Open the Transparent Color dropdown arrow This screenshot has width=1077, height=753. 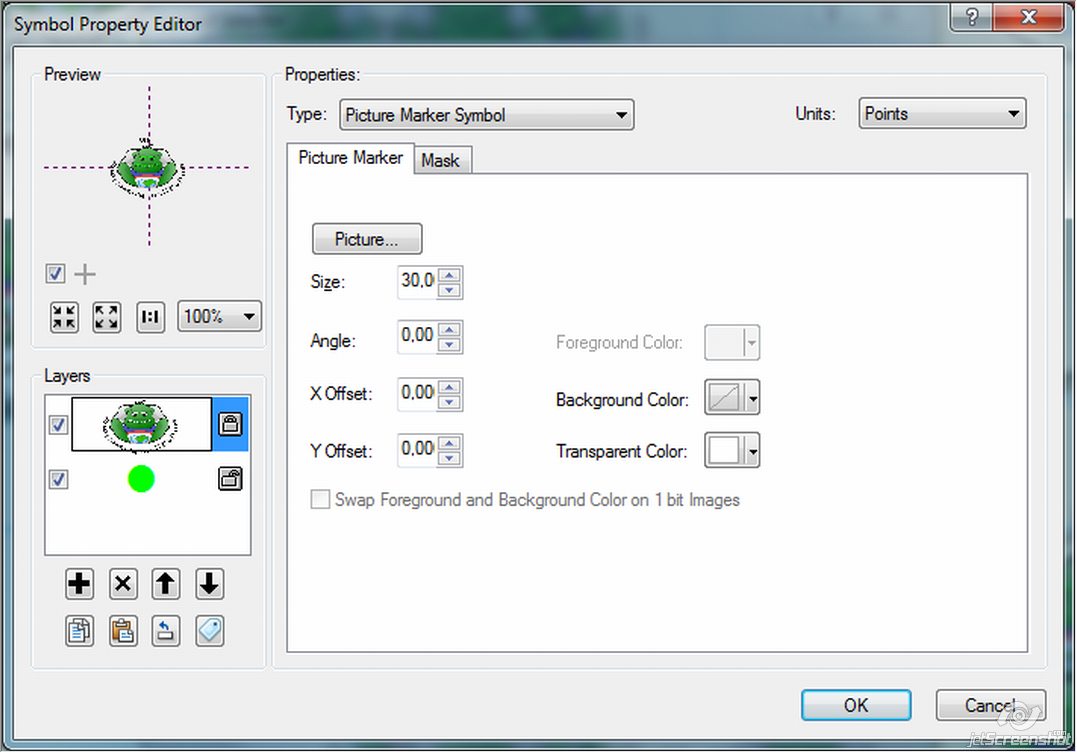(x=753, y=451)
